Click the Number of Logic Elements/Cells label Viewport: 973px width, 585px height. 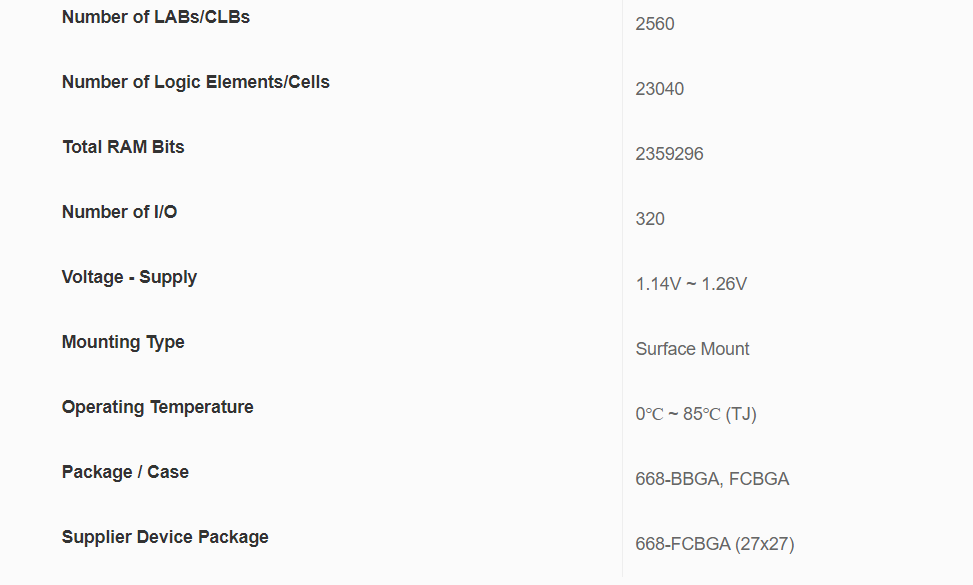195,82
